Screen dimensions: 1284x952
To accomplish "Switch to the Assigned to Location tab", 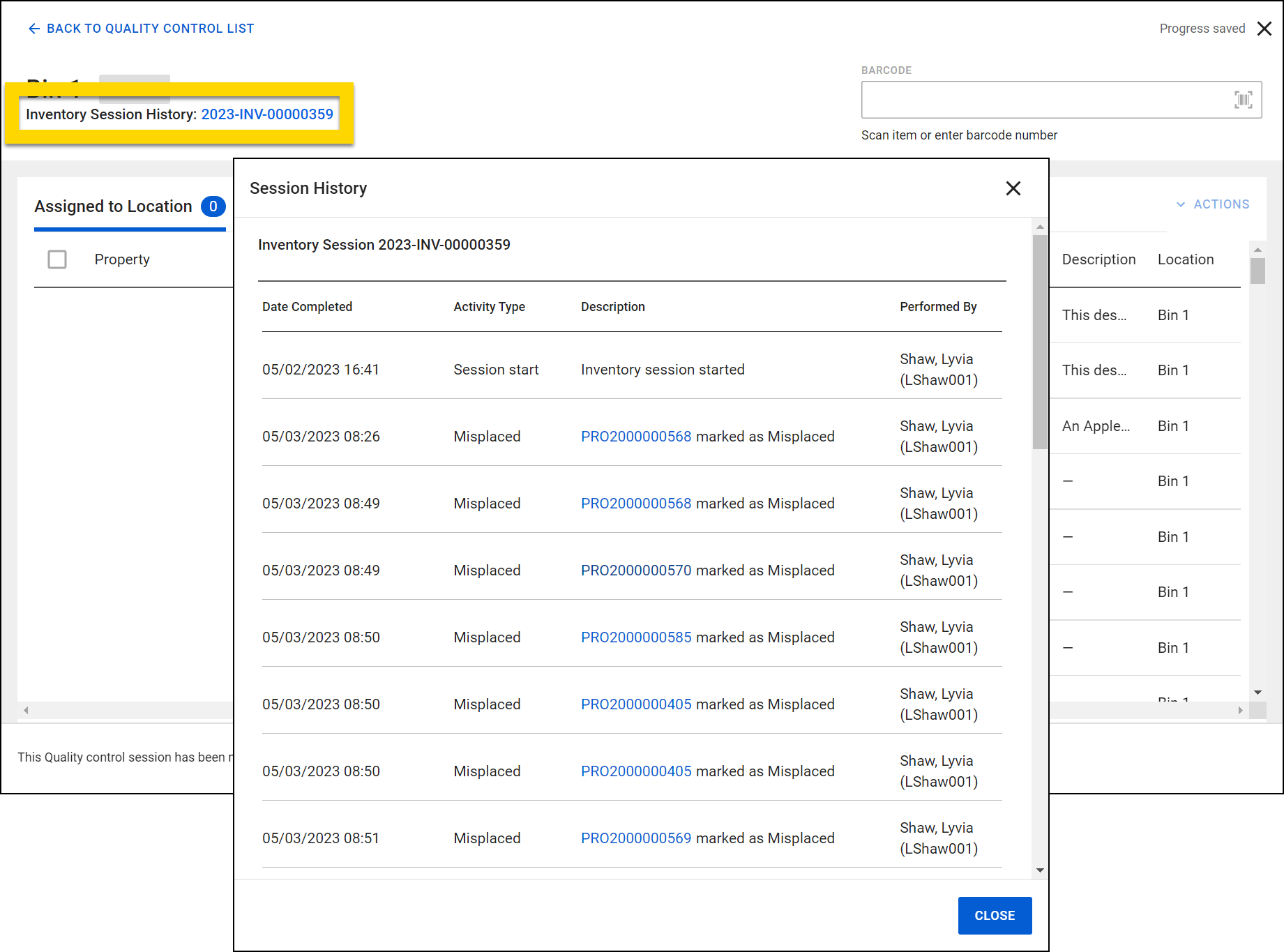I will tap(114, 206).
